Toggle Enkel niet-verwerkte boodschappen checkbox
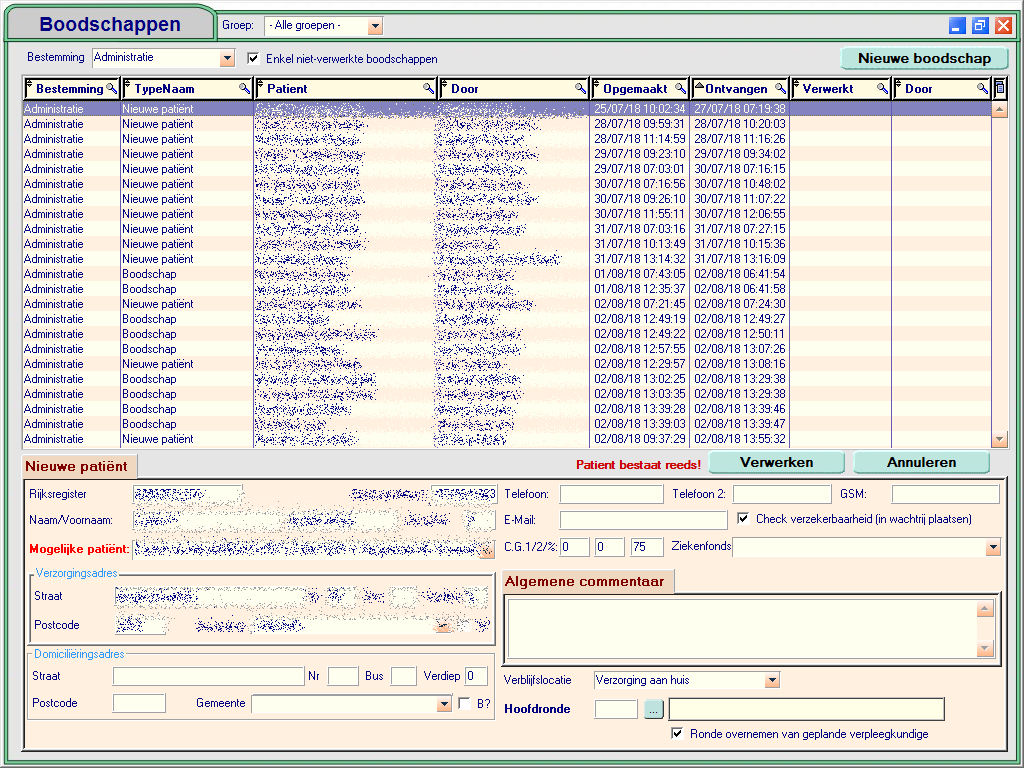The width and height of the screenshot is (1024, 768). [253, 59]
